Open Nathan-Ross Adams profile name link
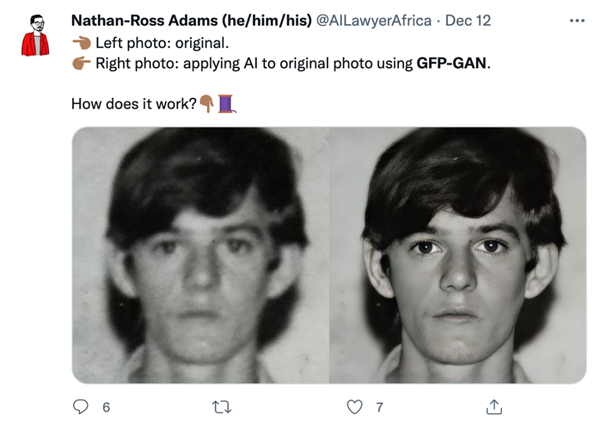 tap(191, 21)
